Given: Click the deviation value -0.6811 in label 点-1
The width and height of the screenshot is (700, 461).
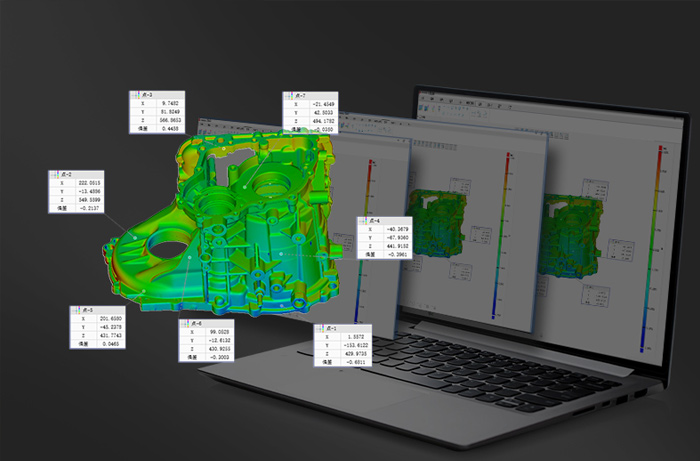Looking at the screenshot, I should (355, 362).
